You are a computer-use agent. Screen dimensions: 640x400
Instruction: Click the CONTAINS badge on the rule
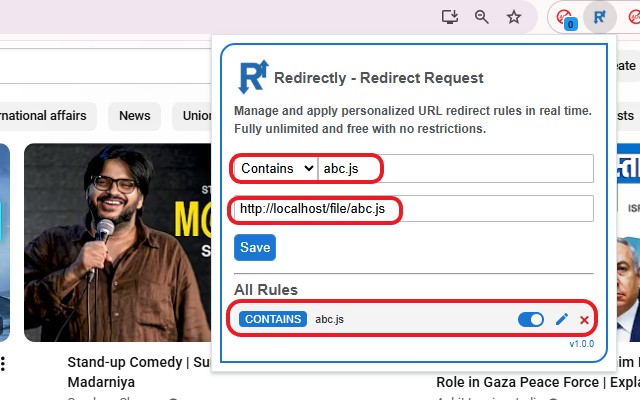(273, 319)
